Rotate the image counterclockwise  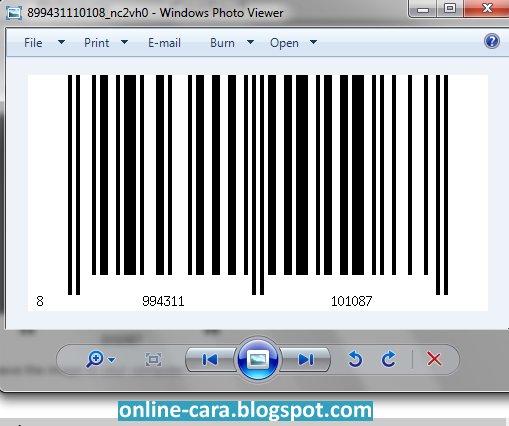[x=355, y=359]
